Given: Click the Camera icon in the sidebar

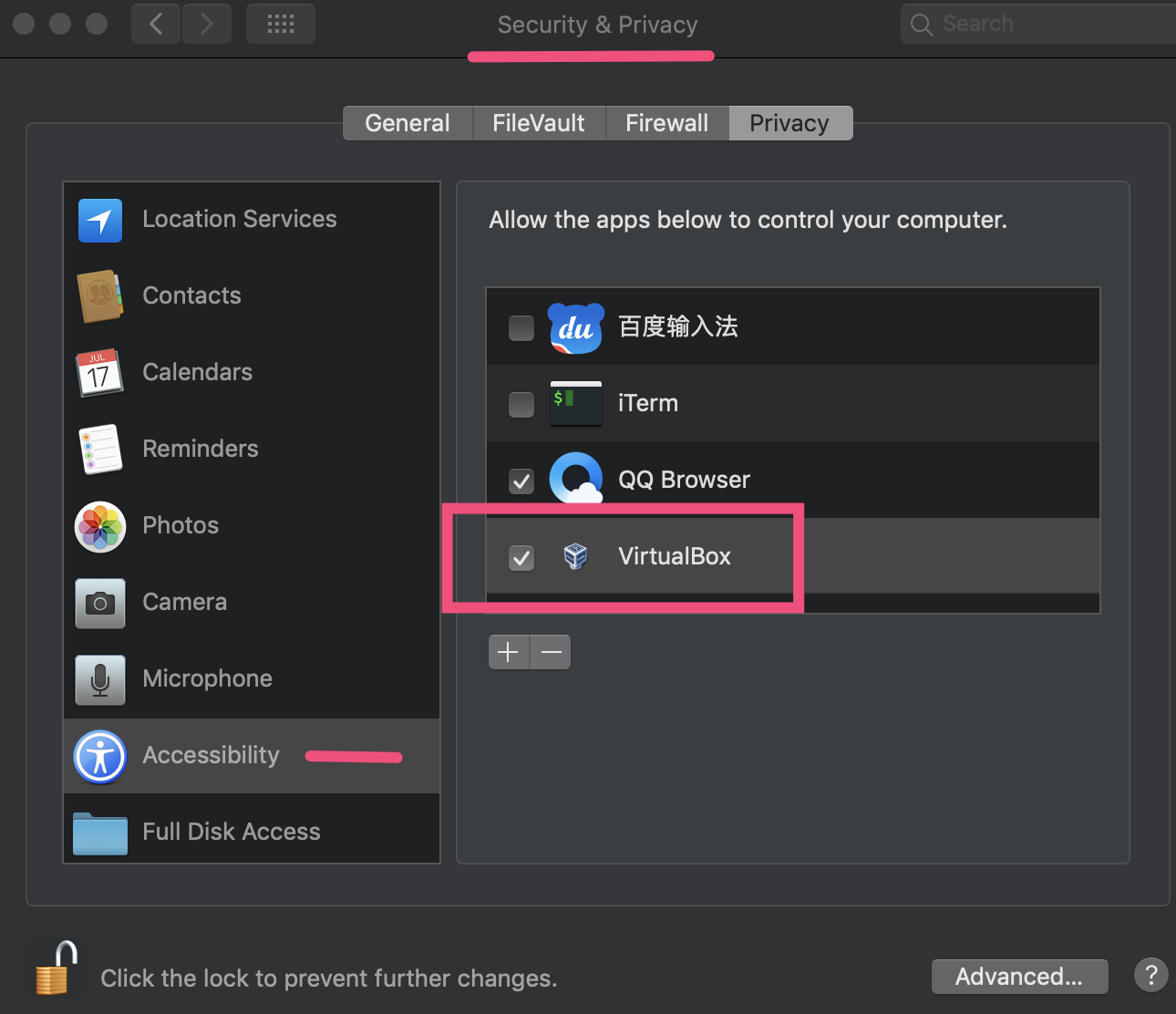Looking at the screenshot, I should point(100,603).
